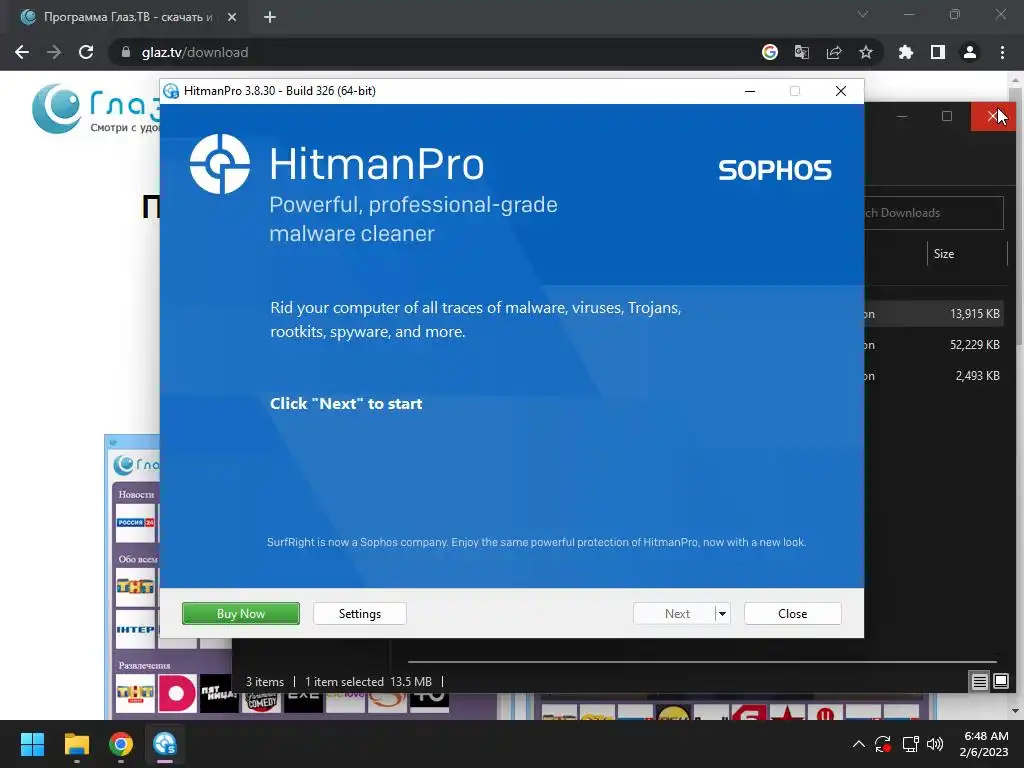Click the Россия 24 channel thumbnail
The width and height of the screenshot is (1024, 768).
coord(136,522)
